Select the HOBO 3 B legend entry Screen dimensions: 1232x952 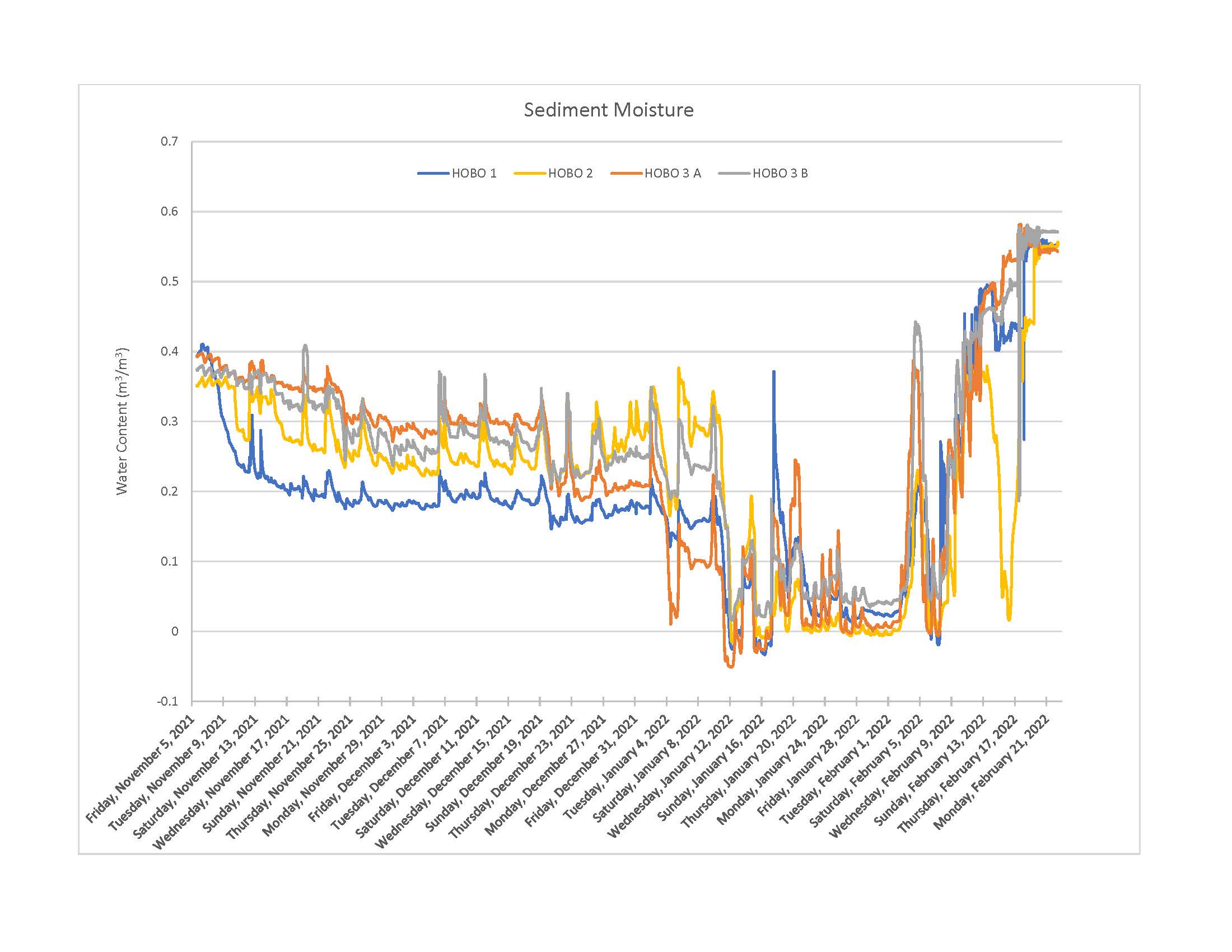point(781,174)
